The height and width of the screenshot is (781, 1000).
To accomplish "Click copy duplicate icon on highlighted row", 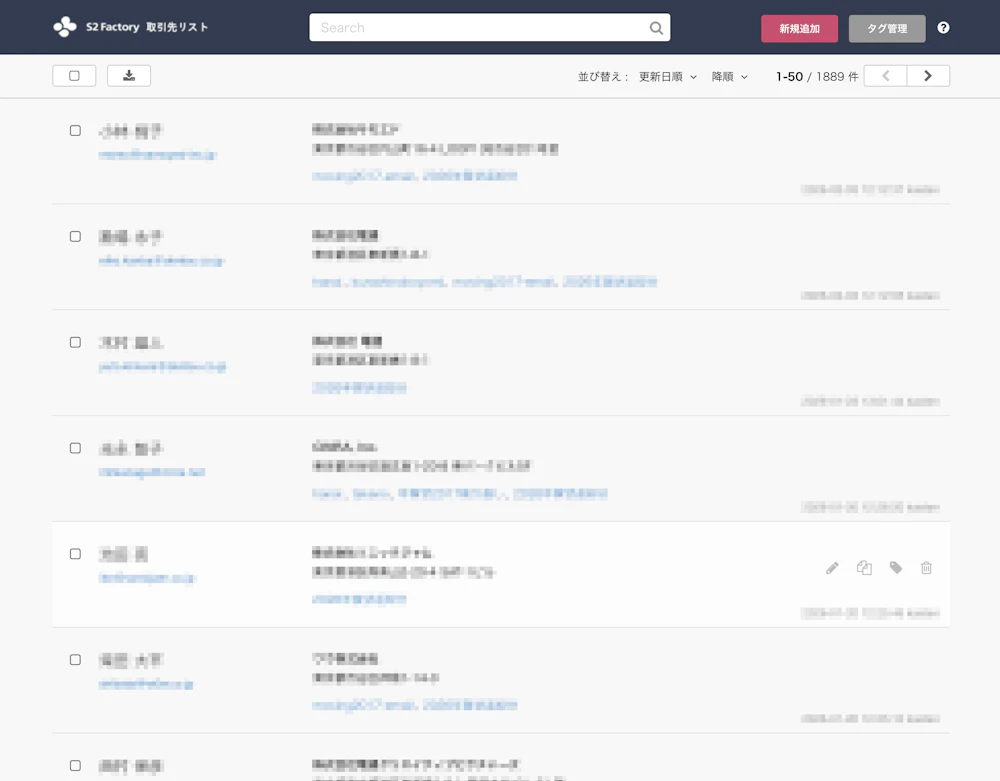I will [x=864, y=567].
